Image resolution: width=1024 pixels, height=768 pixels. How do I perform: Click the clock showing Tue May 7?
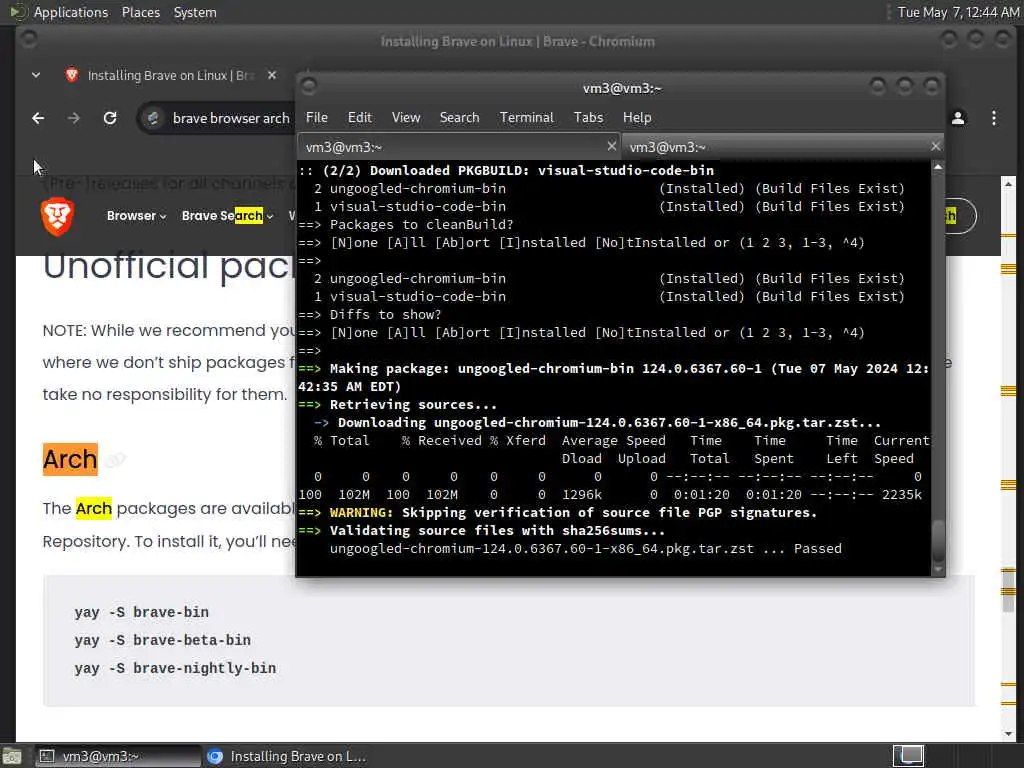point(958,12)
